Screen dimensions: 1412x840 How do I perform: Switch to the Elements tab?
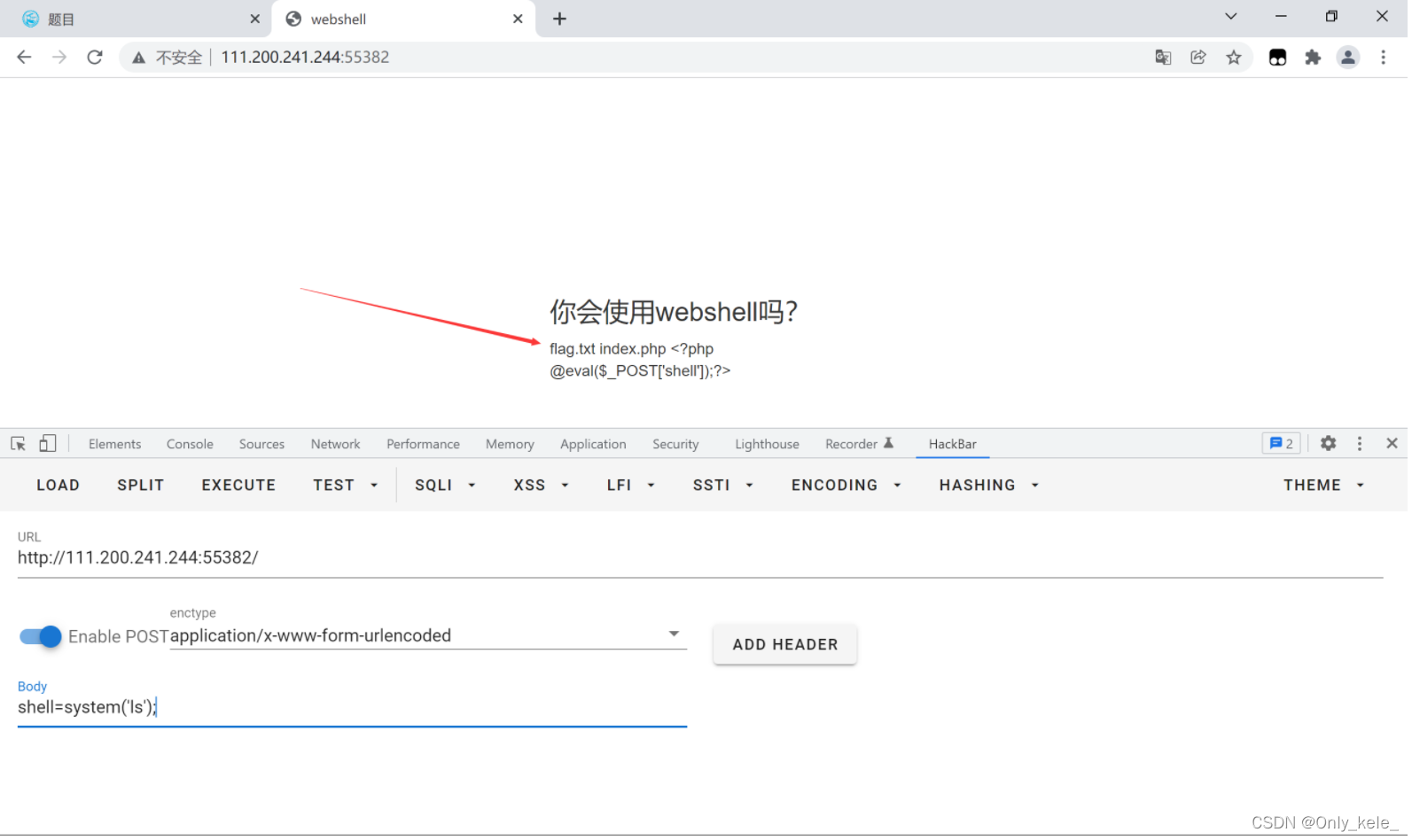tap(114, 445)
